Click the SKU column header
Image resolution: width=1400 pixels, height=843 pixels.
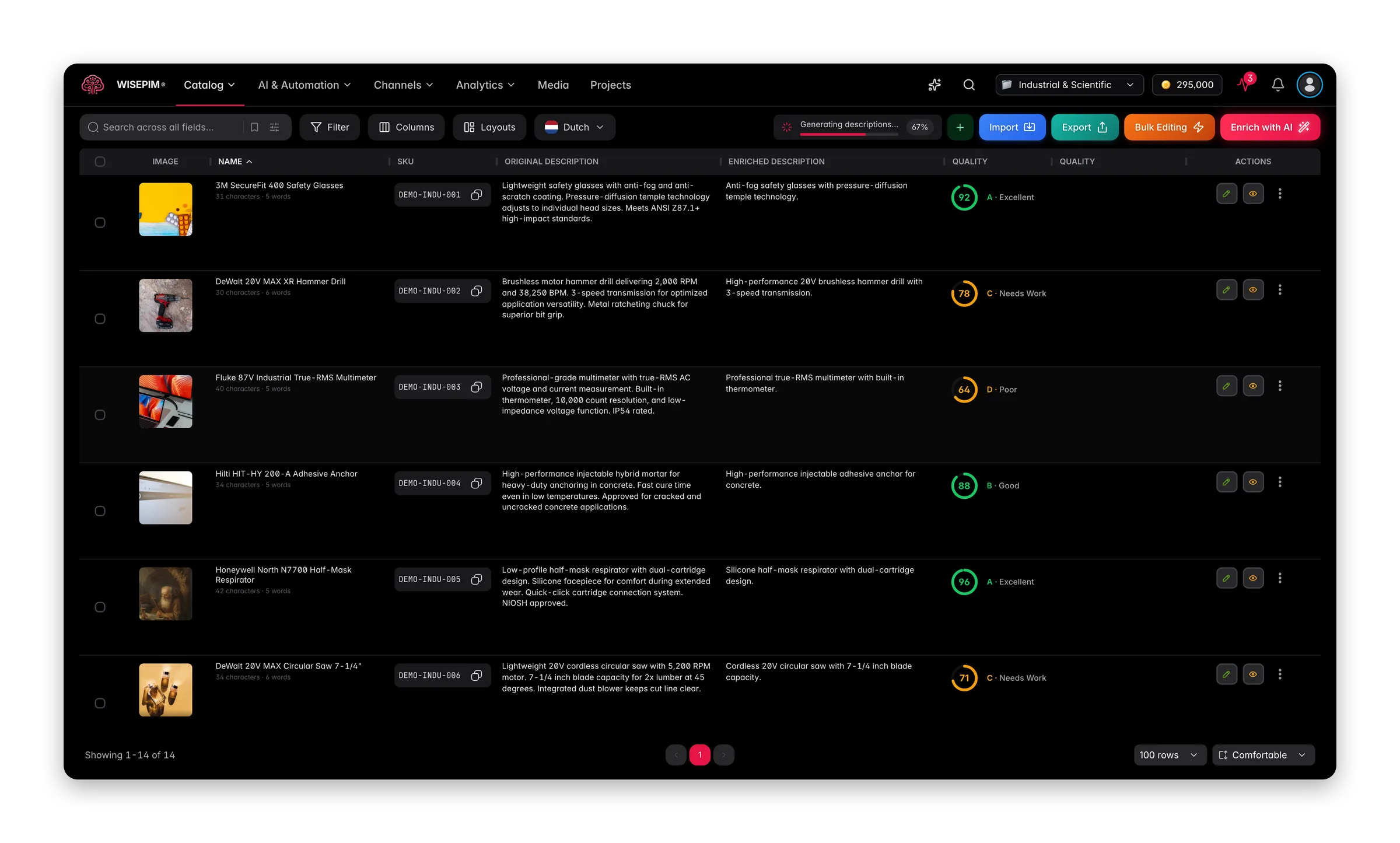tap(405, 162)
